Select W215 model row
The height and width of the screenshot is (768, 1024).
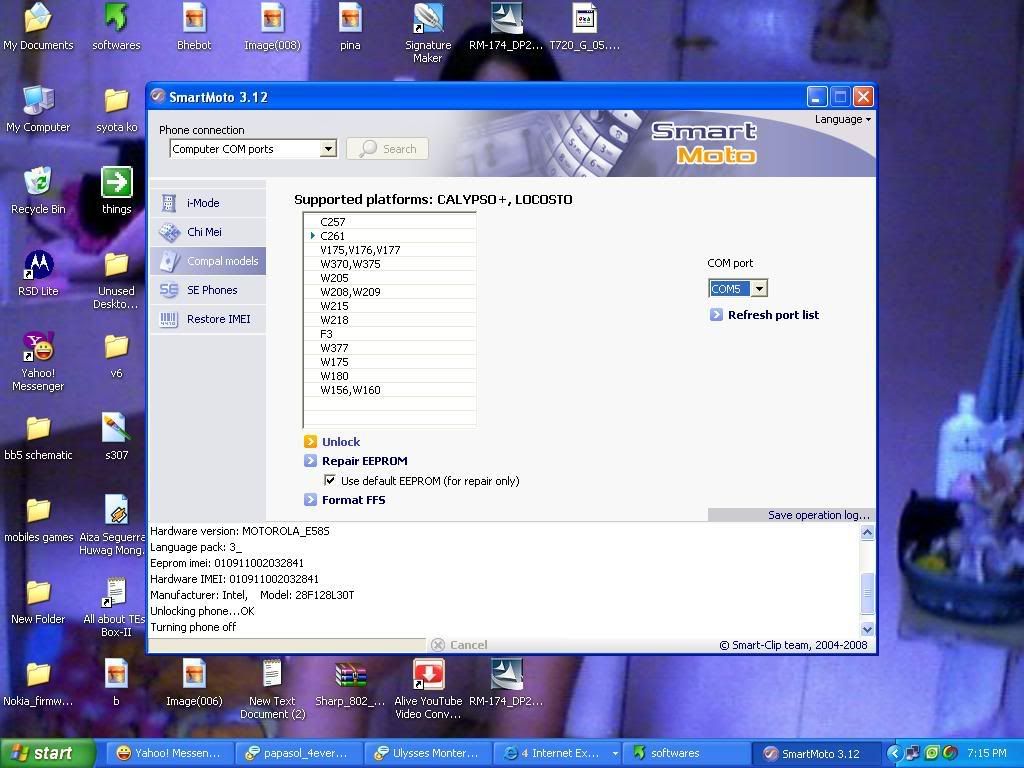click(x=390, y=306)
